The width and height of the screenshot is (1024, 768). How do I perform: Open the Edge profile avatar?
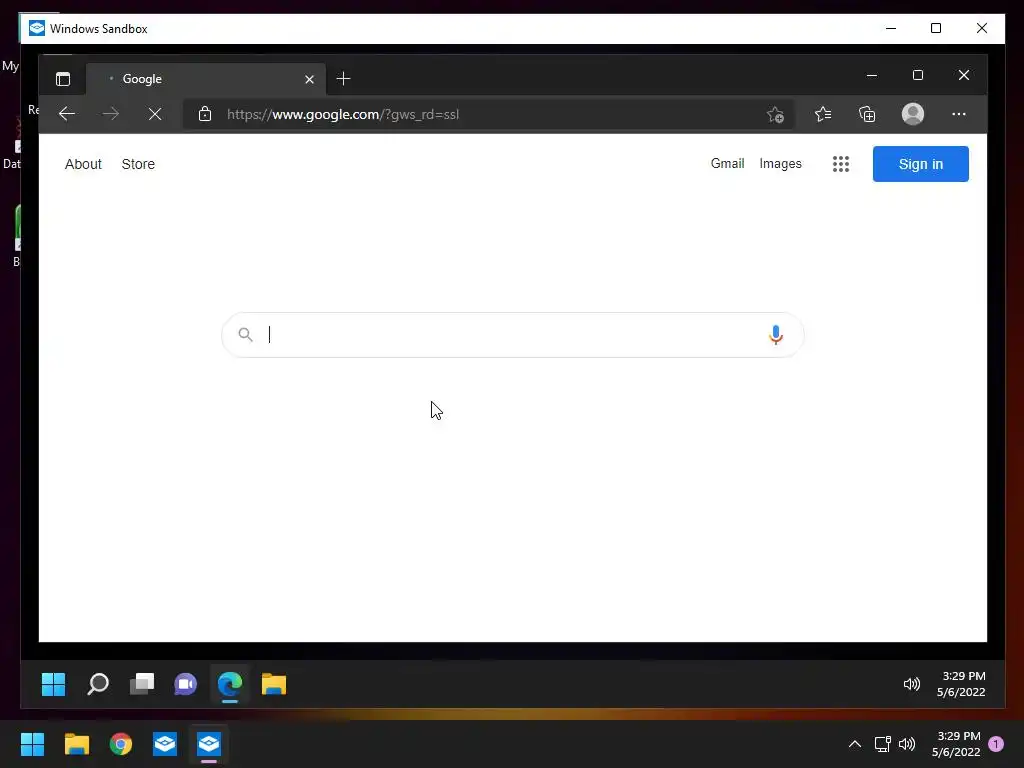[x=912, y=114]
